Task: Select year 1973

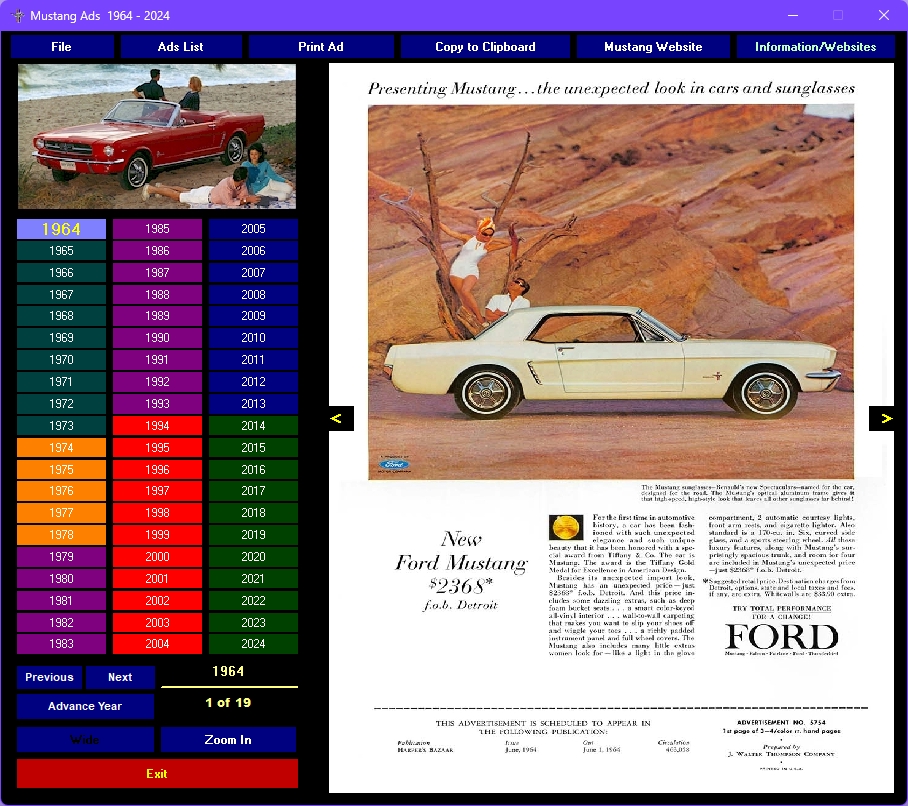Action: [x=61, y=426]
